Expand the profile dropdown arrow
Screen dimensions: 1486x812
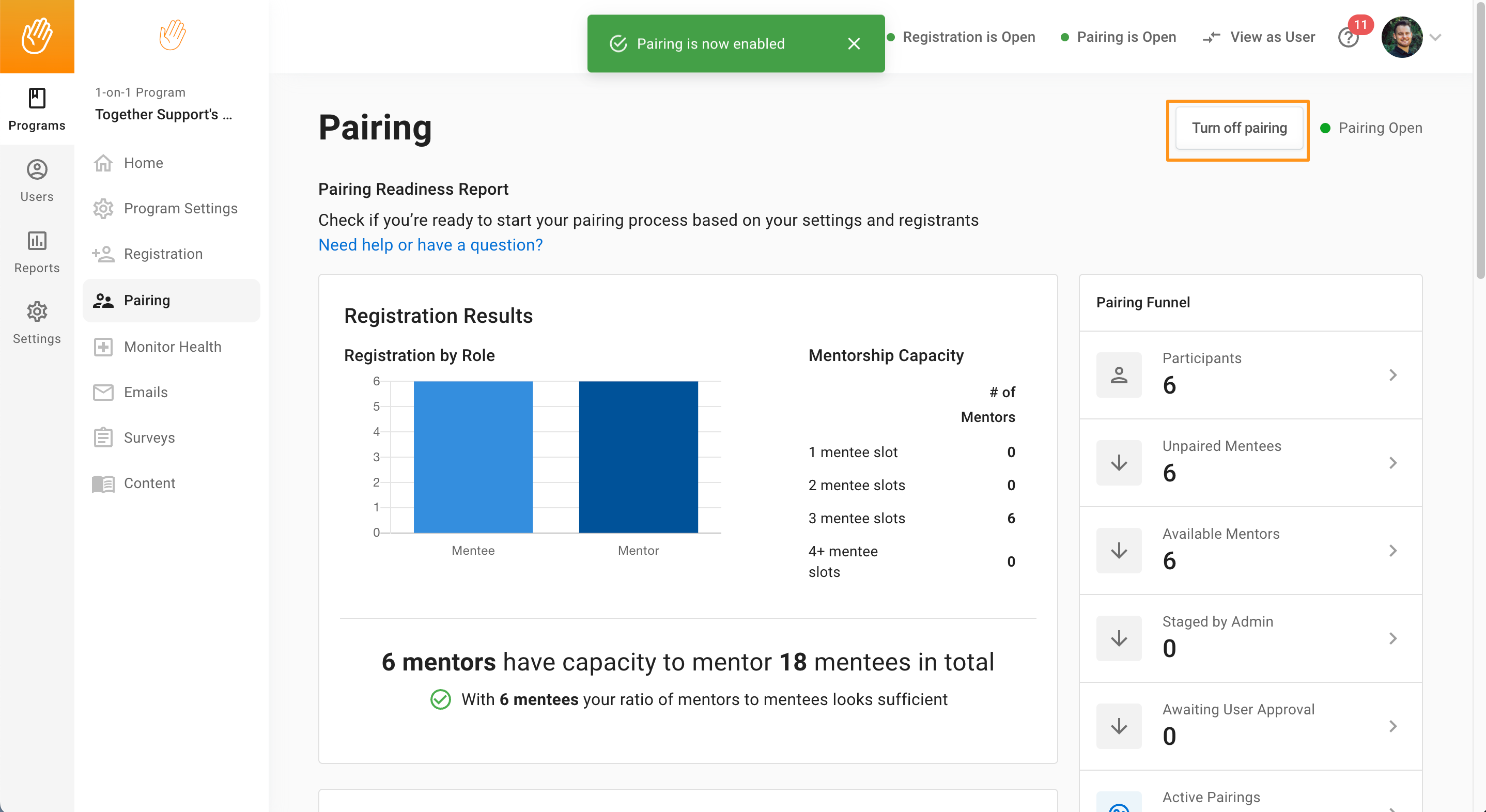1436,37
